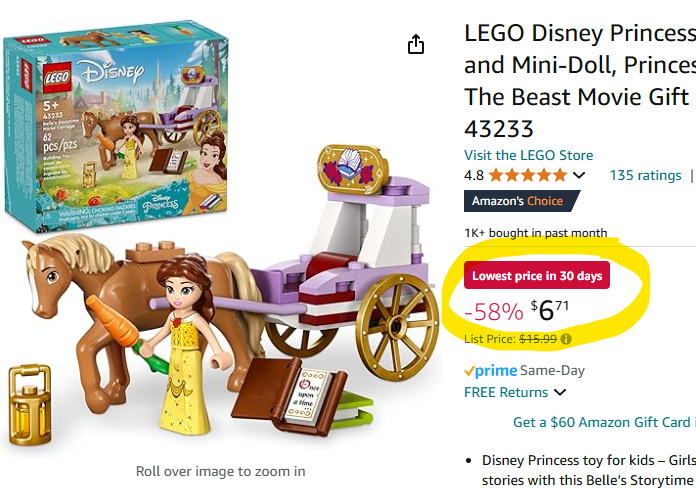Click the red Lowest price in 30 days badge

point(537,276)
